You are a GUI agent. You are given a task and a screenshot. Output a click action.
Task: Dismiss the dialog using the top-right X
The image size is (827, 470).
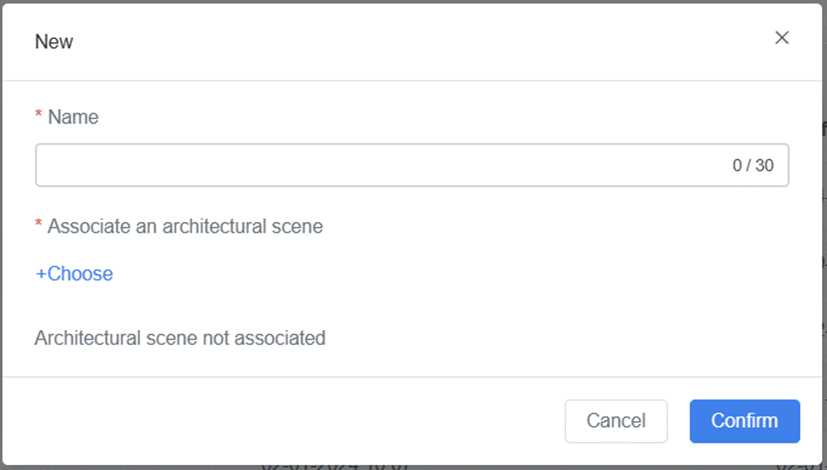click(x=782, y=38)
